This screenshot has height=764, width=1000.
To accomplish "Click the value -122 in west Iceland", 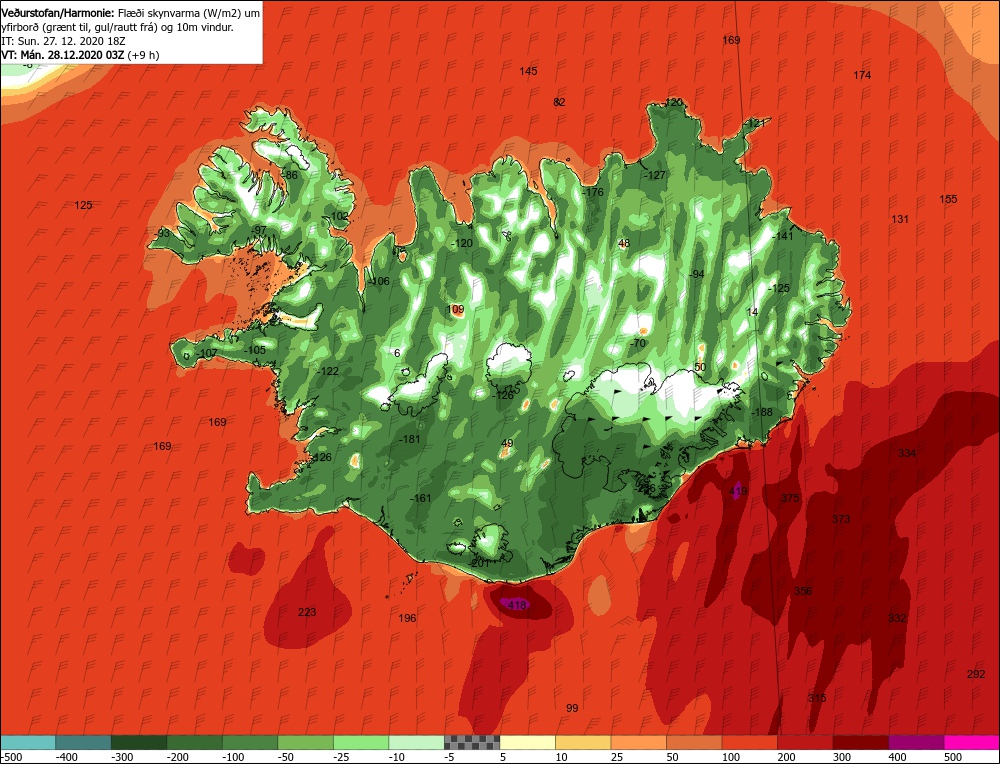I will [328, 371].
